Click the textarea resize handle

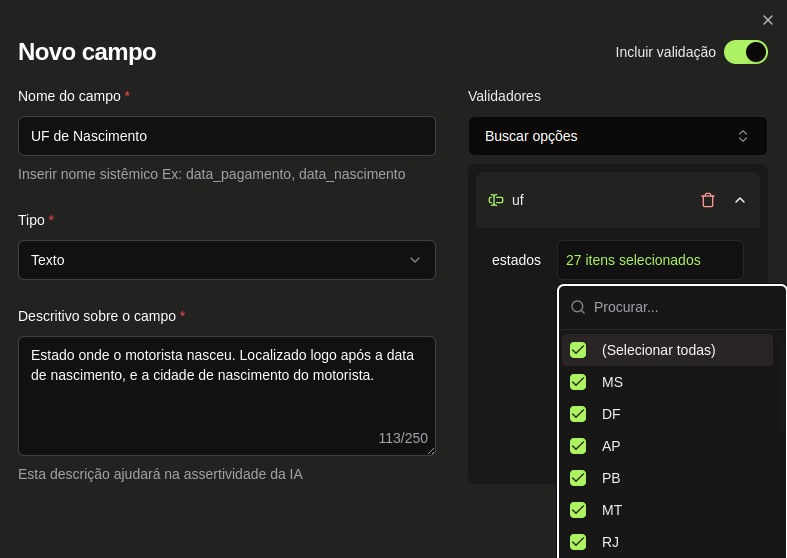pos(431,451)
